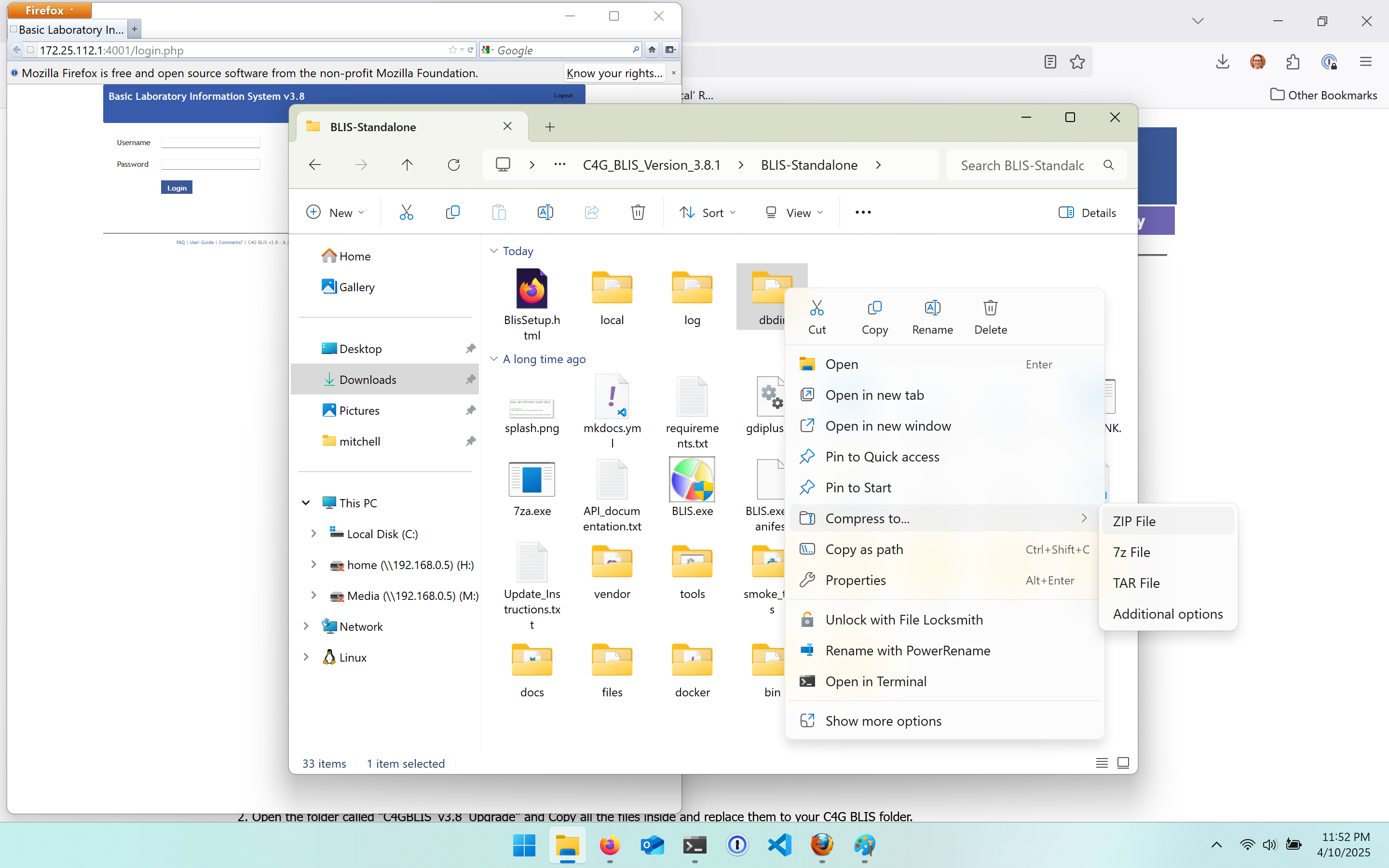Expand home (H:) network drive node
1389x868 pixels.
[x=313, y=565]
